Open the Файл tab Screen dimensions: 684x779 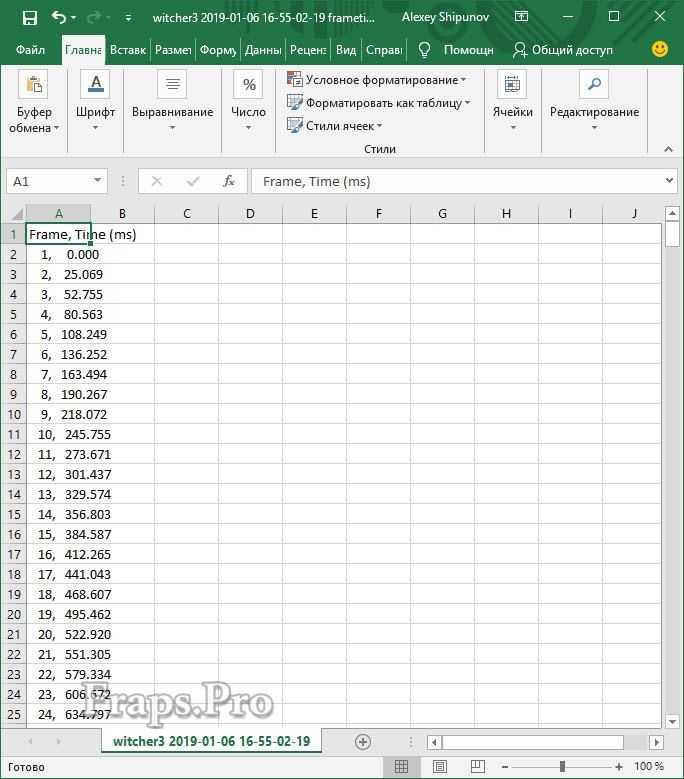click(30, 50)
